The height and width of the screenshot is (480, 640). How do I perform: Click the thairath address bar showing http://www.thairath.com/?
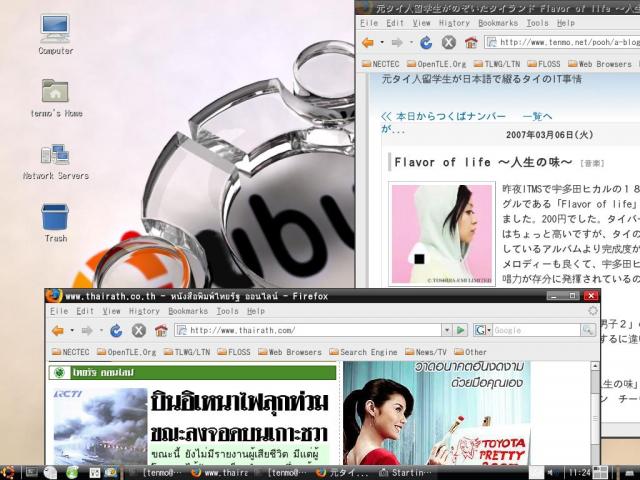click(x=309, y=330)
